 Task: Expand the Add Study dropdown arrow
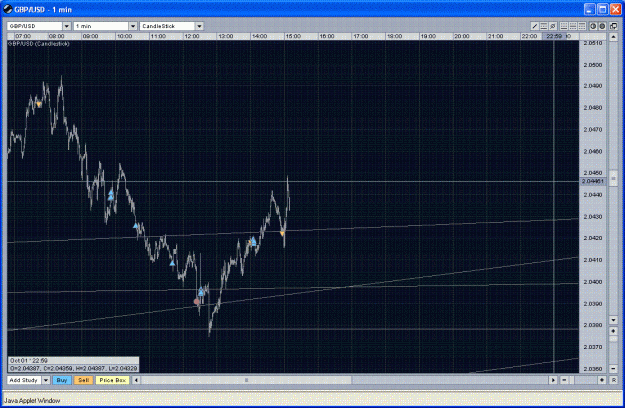pos(46,380)
